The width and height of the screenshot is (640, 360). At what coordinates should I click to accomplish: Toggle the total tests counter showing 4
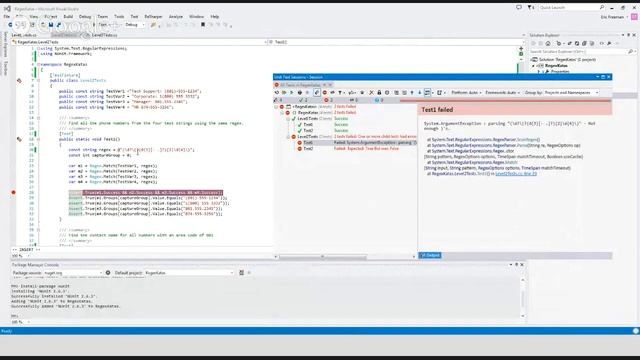278,100
